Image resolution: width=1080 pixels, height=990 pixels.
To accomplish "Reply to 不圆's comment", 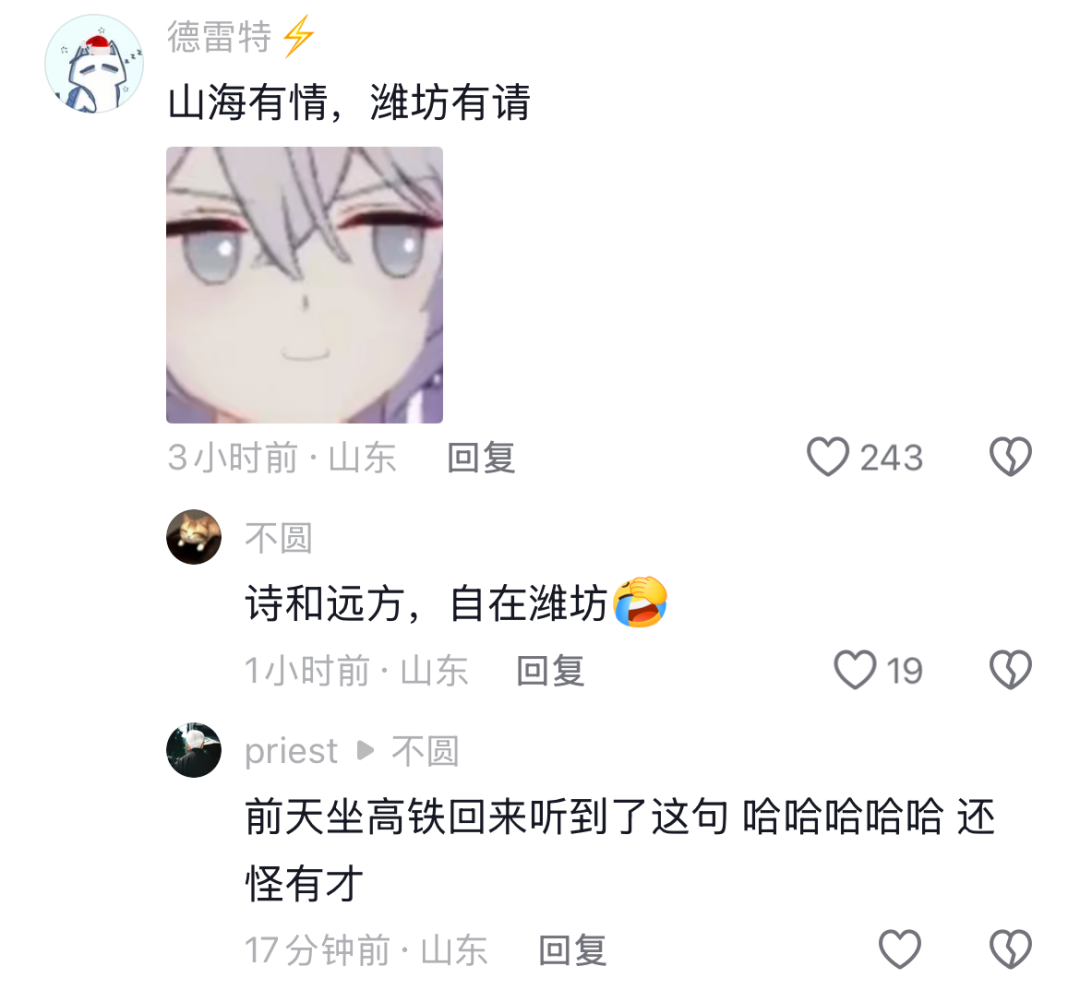I will [550, 671].
